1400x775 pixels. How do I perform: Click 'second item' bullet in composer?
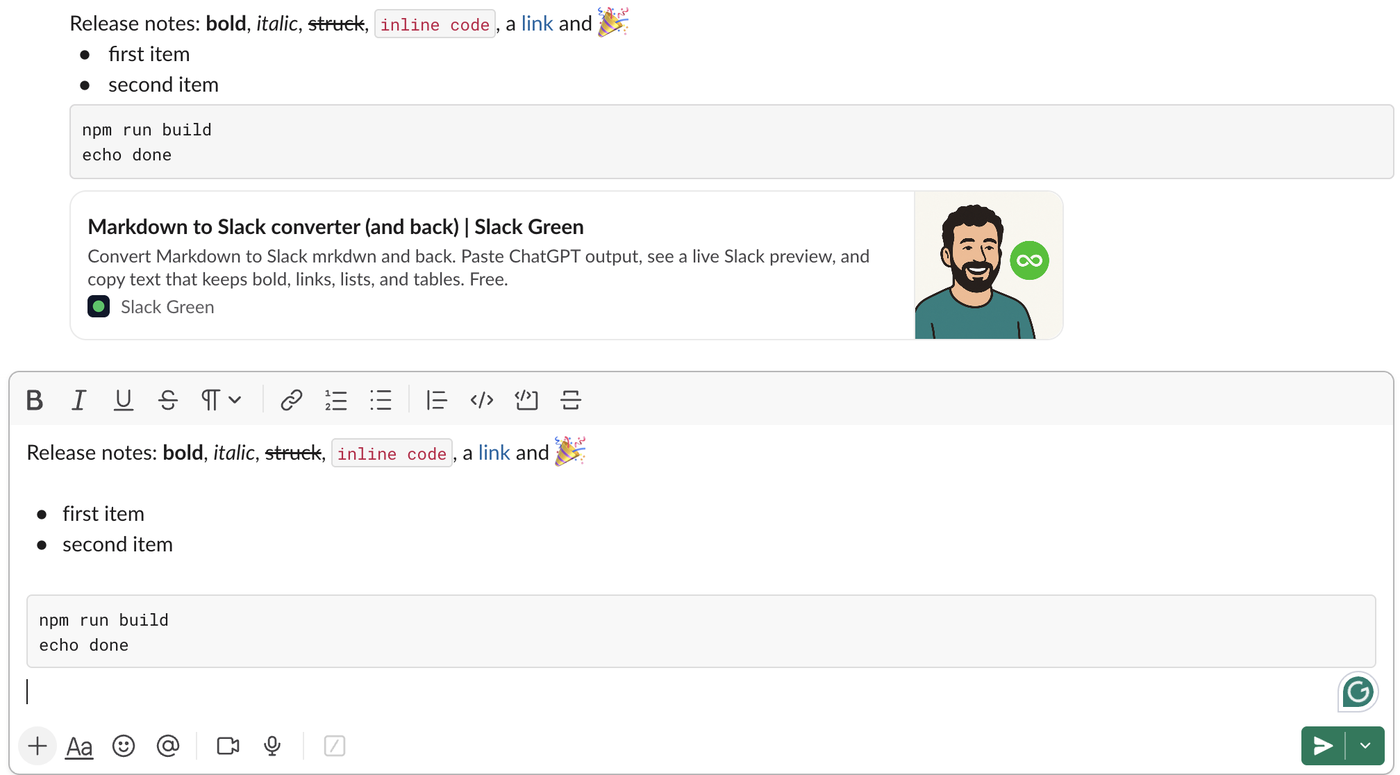(117, 545)
